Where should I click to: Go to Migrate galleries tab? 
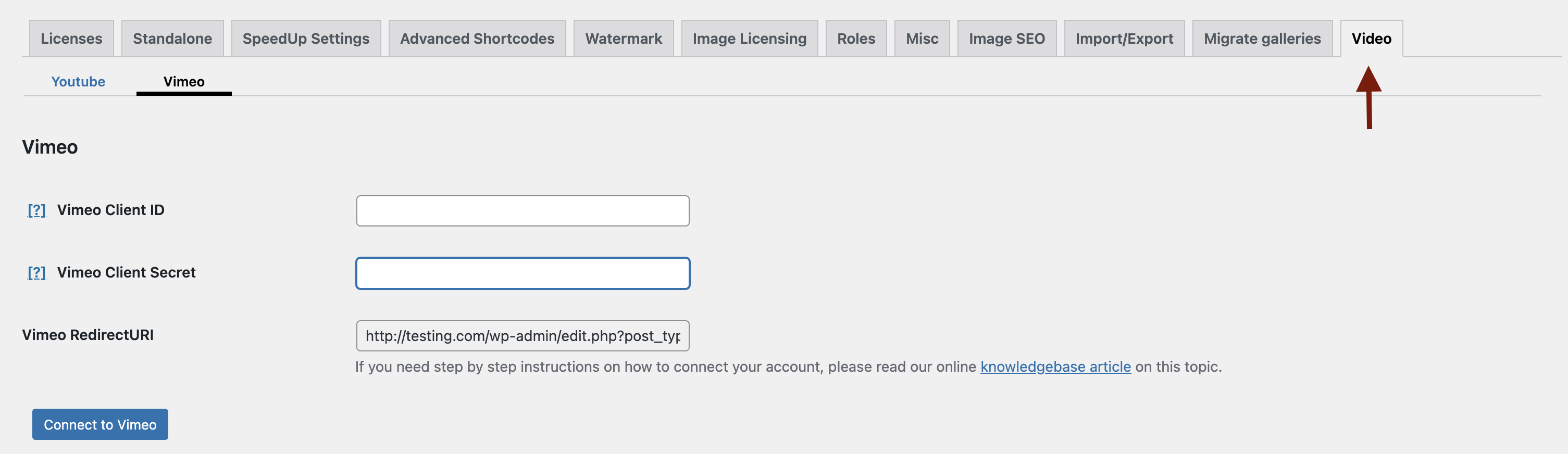[x=1262, y=39]
